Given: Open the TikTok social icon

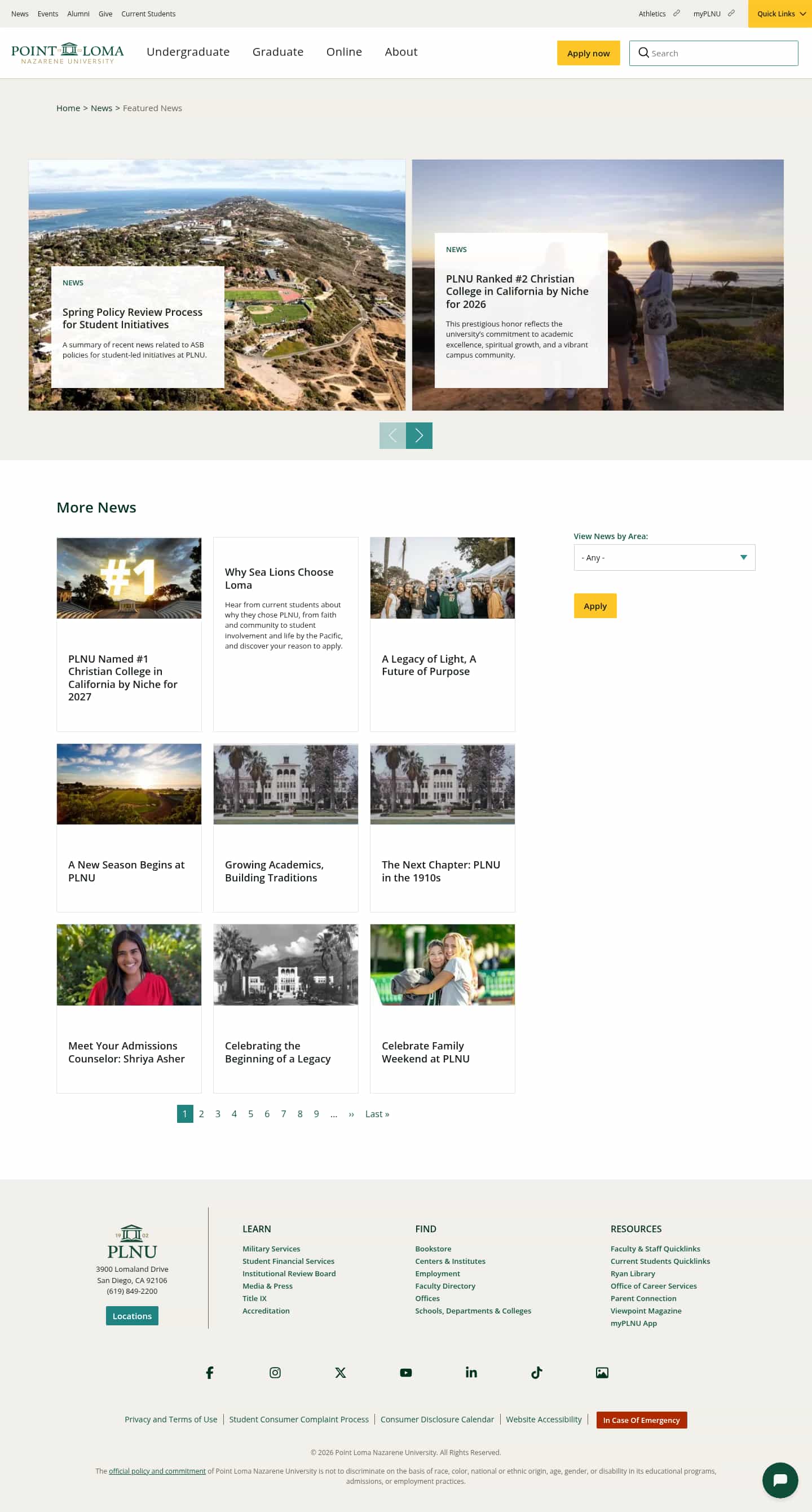Looking at the screenshot, I should click(x=536, y=1372).
